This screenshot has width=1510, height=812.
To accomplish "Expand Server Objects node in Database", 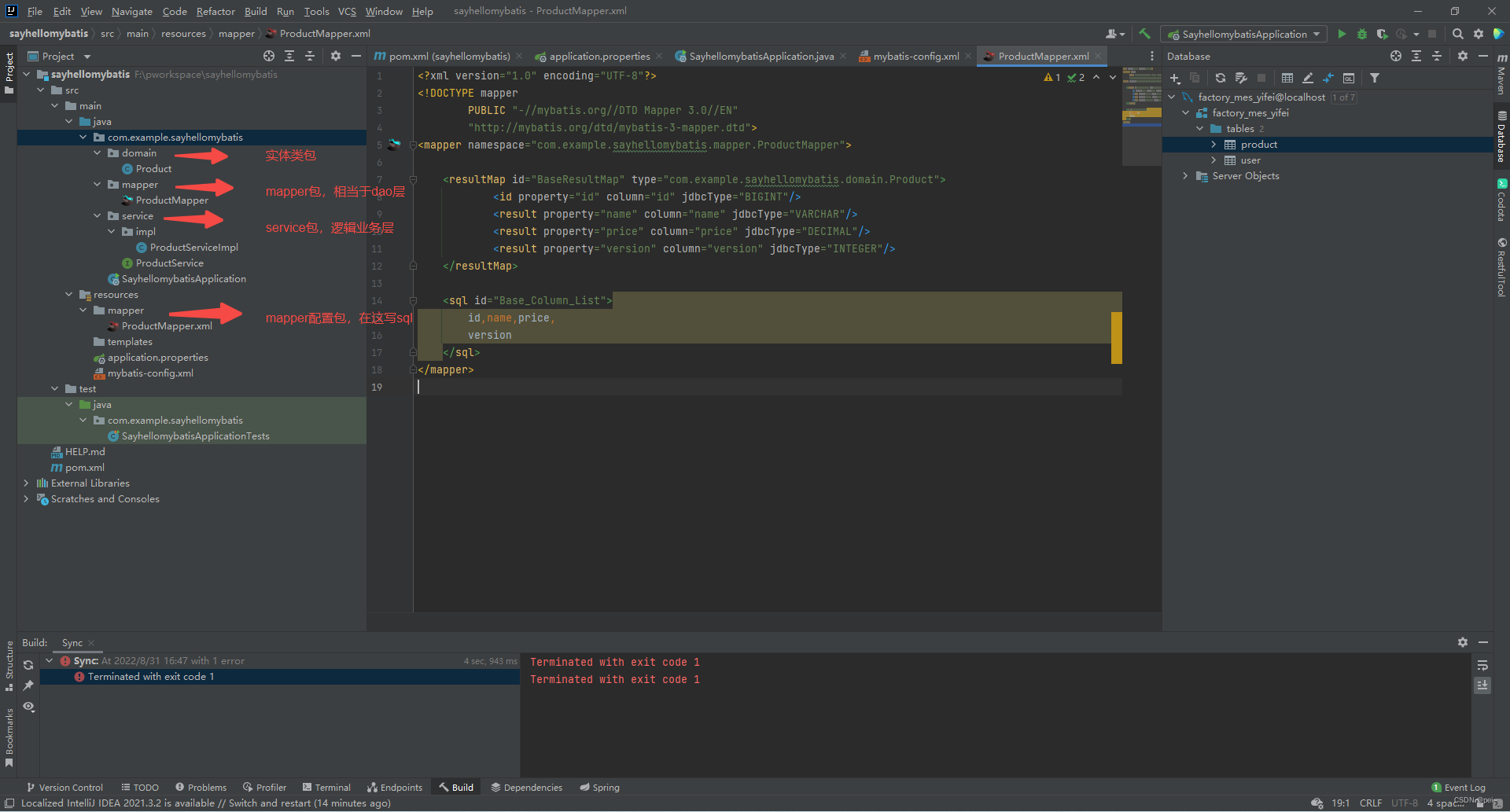I will [1185, 175].
